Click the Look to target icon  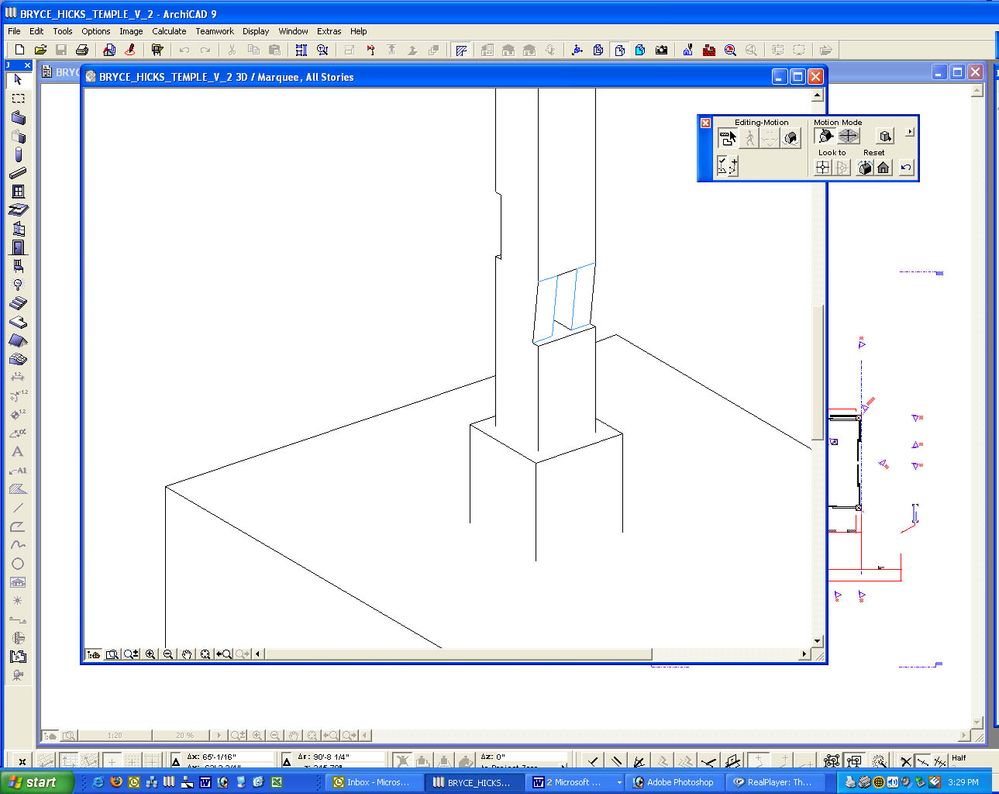(823, 168)
